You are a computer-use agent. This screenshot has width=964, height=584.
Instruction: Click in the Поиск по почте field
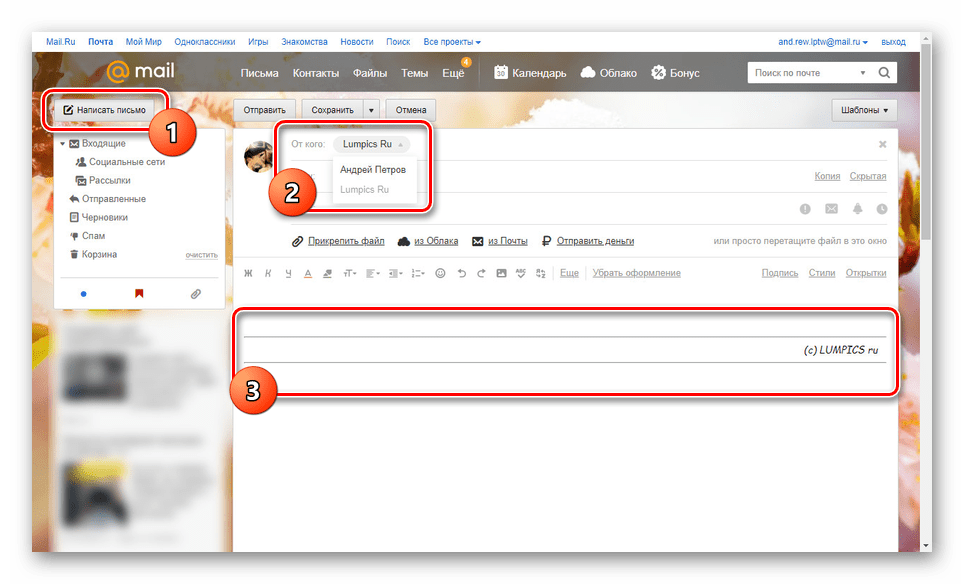point(802,73)
